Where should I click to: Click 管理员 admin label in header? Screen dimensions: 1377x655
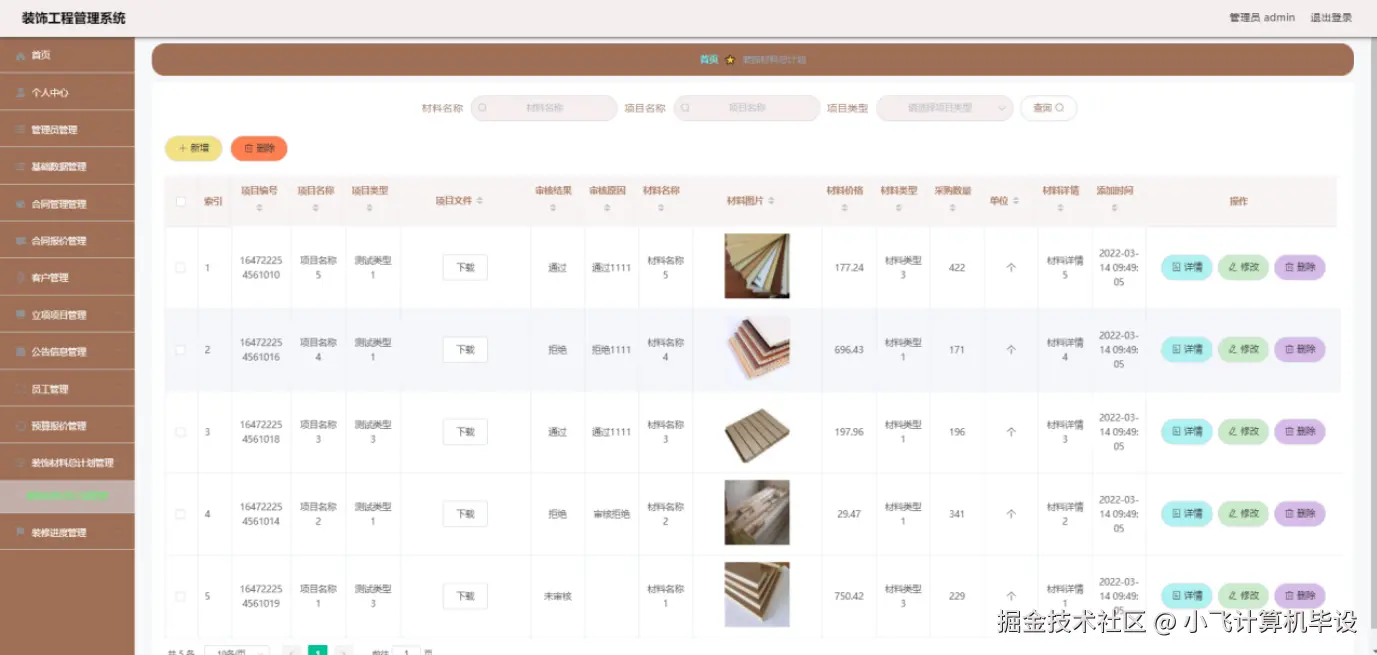[x=1262, y=18]
